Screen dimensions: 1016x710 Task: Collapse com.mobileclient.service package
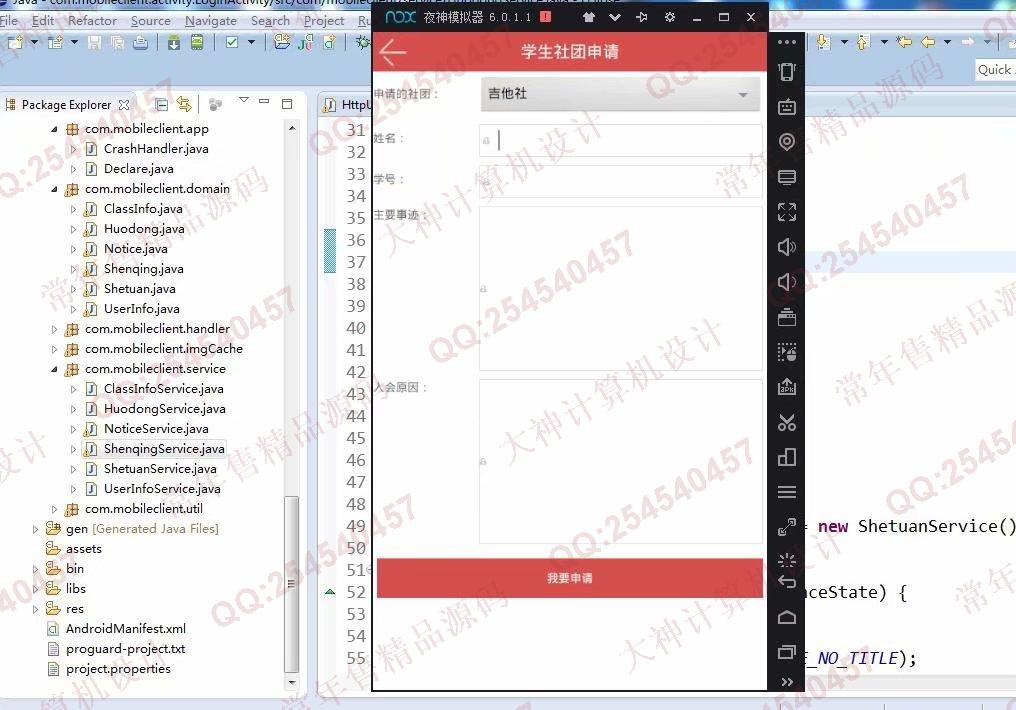[x=54, y=369]
